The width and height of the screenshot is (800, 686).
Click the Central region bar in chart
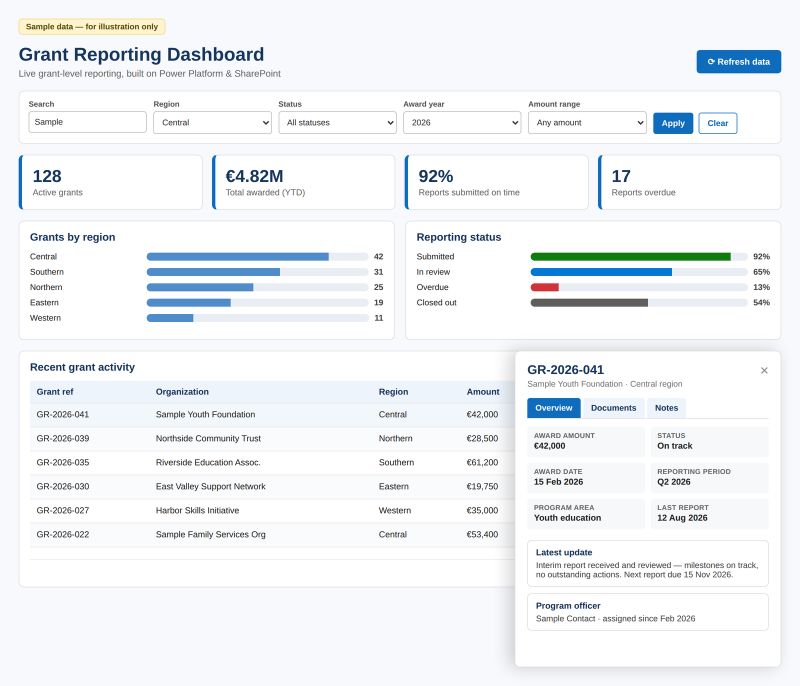click(238, 257)
